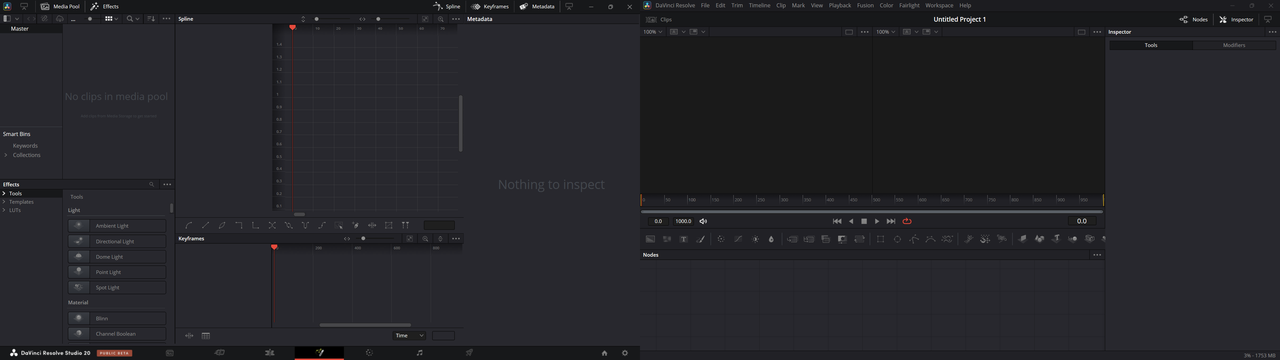The width and height of the screenshot is (1280, 360).
Task: Add Text+ node from toolbar
Action: [683, 239]
